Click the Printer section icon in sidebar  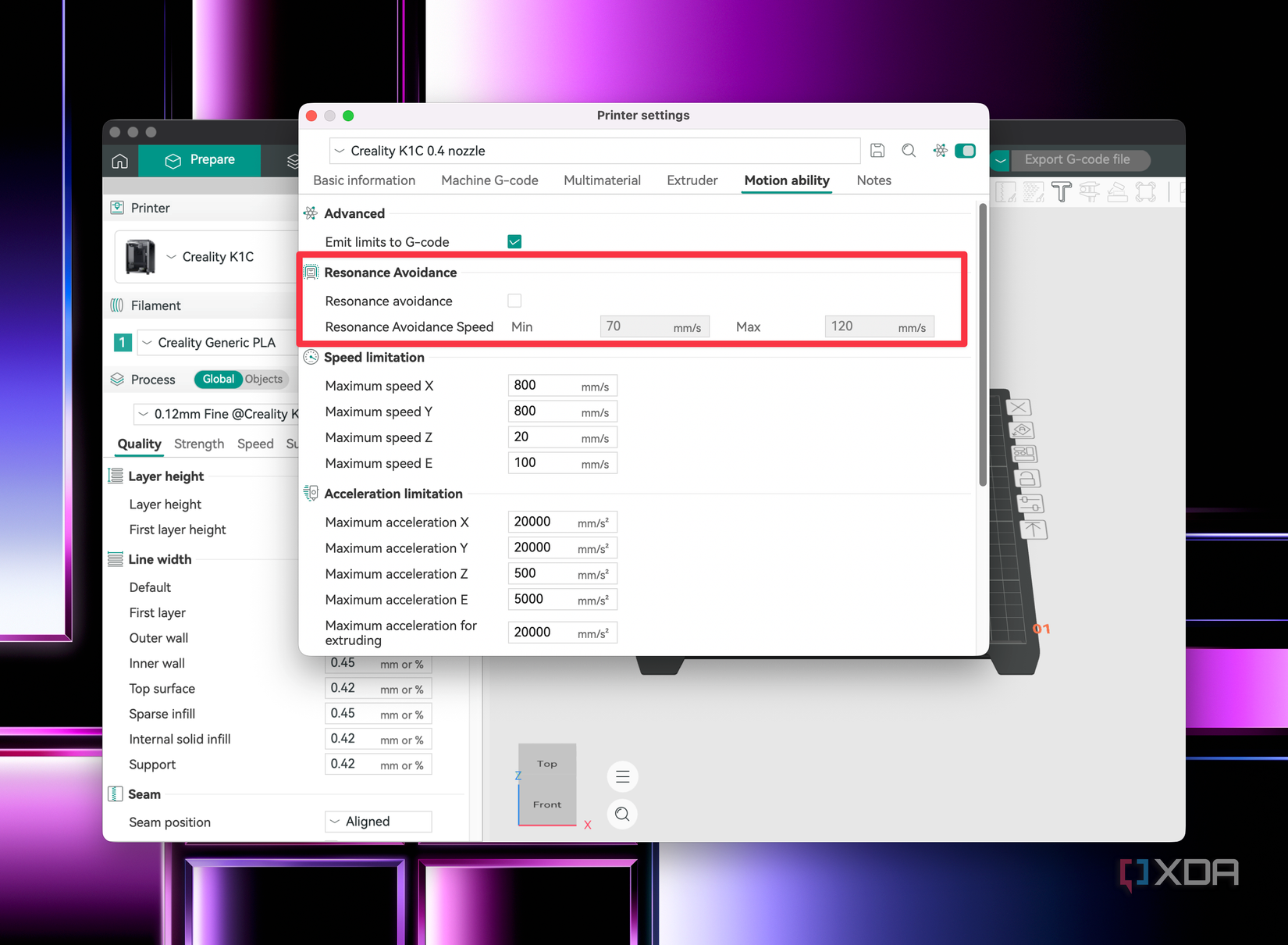pyautogui.click(x=117, y=208)
